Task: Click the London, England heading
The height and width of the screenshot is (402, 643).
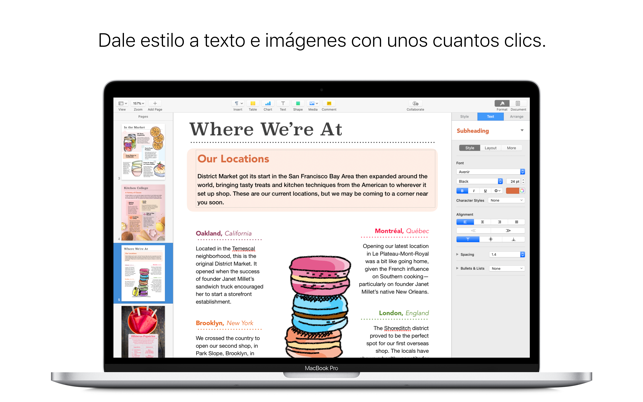Action: coord(404,313)
